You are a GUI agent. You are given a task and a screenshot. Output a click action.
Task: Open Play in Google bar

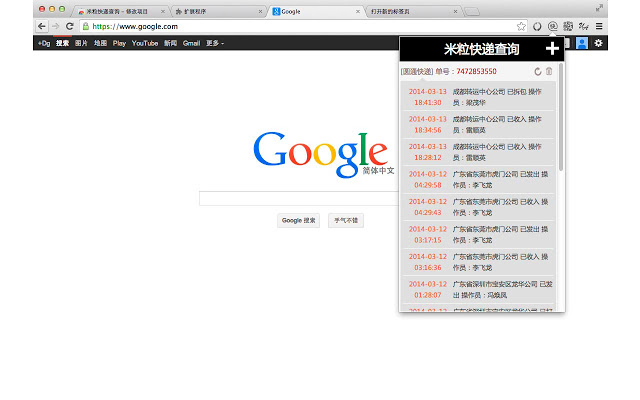coord(119,43)
